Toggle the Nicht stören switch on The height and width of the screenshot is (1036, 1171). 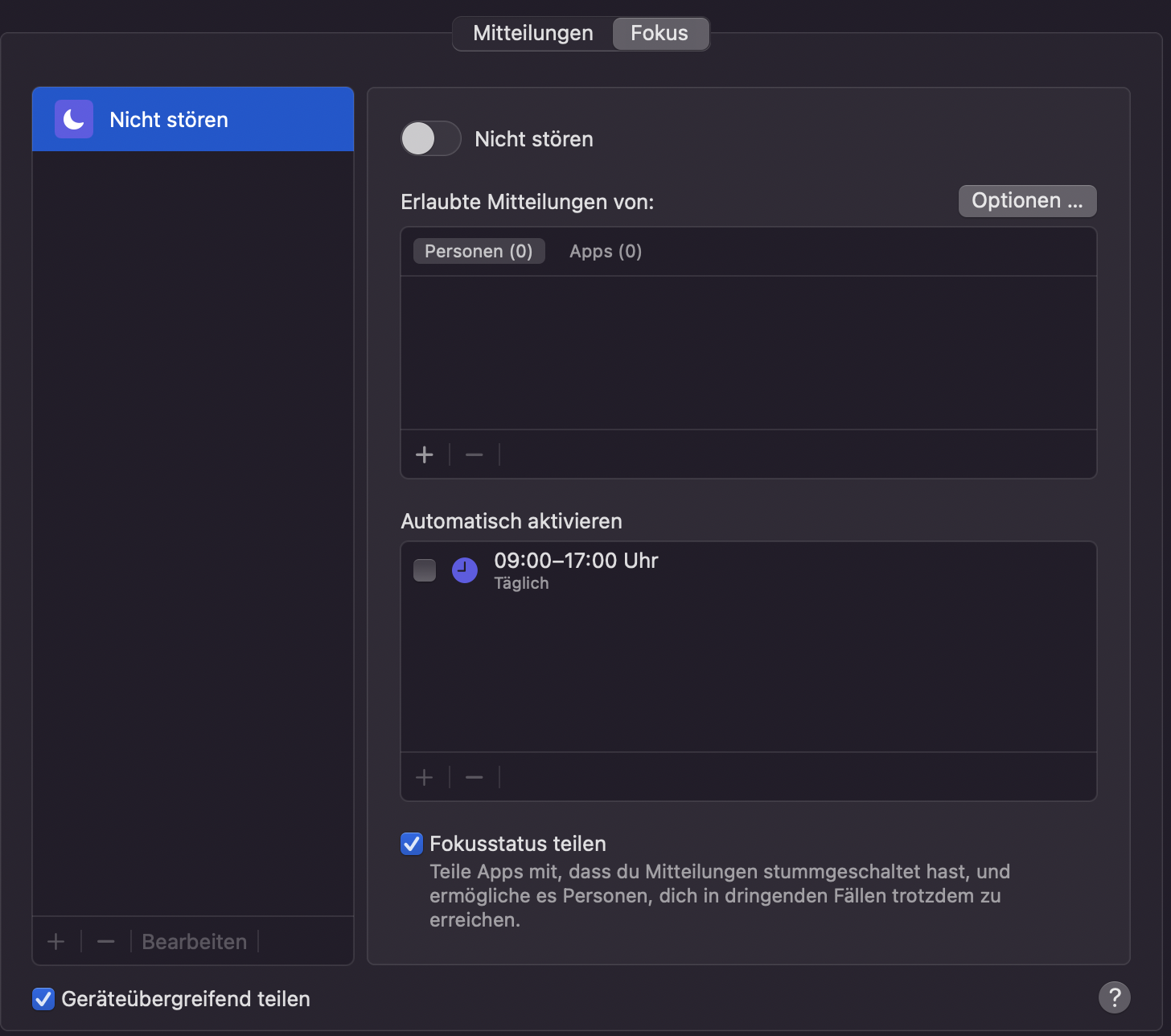point(431,138)
